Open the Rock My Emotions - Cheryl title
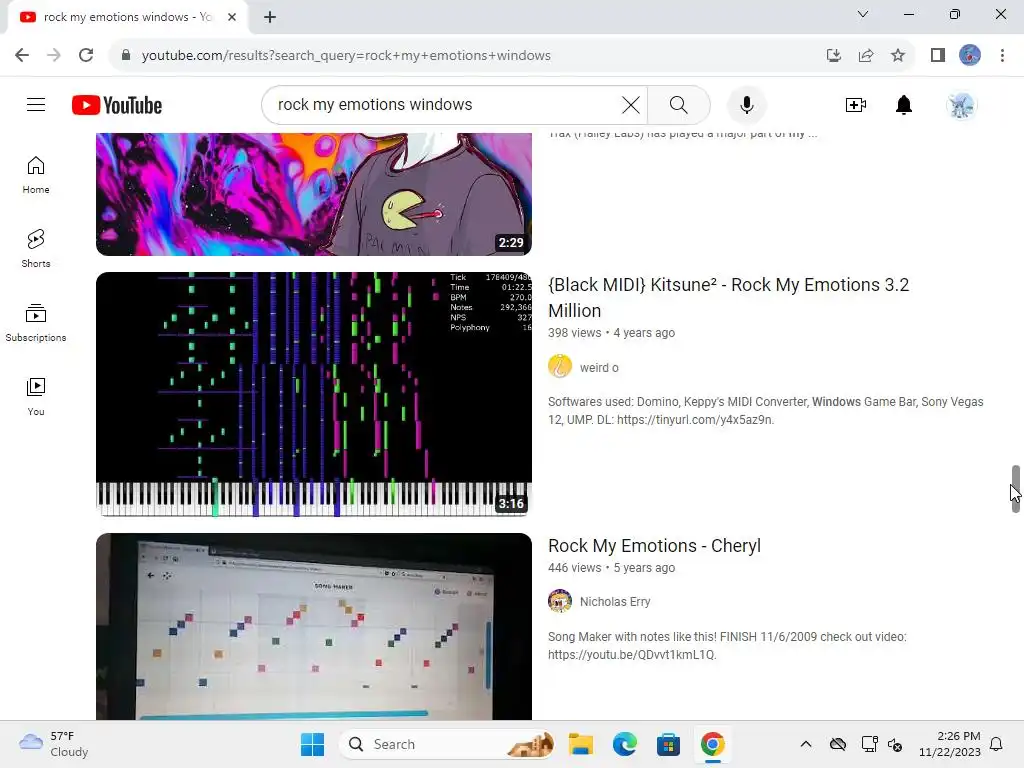This screenshot has height=768, width=1024. [654, 545]
